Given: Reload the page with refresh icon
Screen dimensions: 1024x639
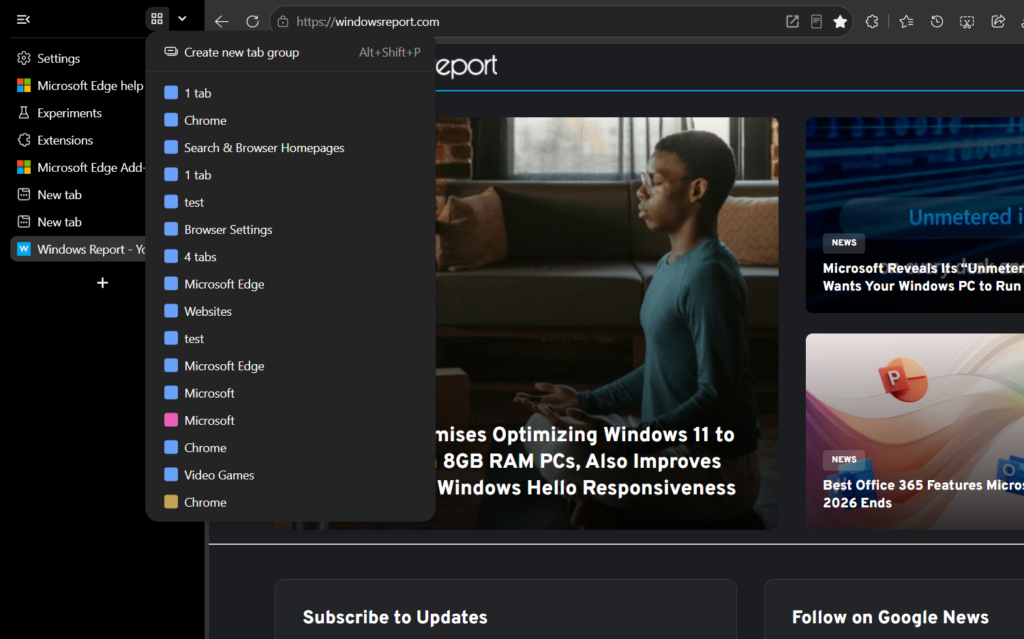Looking at the screenshot, I should (252, 22).
